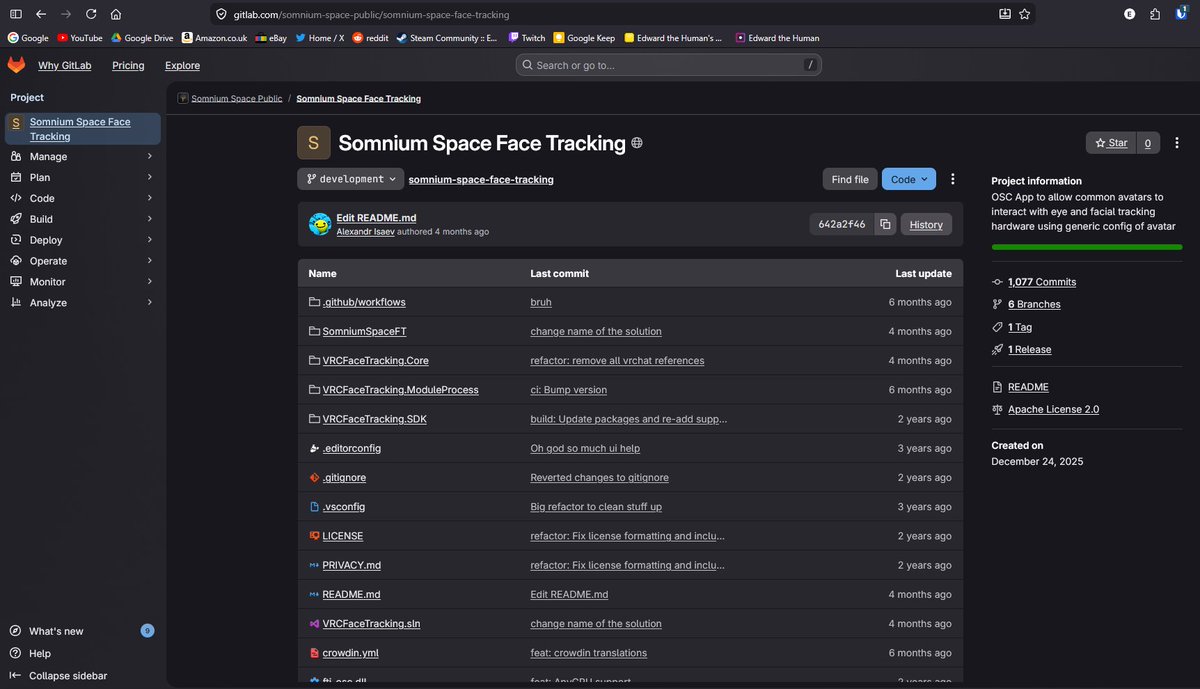The height and width of the screenshot is (689, 1200).
Task: Open the README.md file row
Action: [x=630, y=594]
